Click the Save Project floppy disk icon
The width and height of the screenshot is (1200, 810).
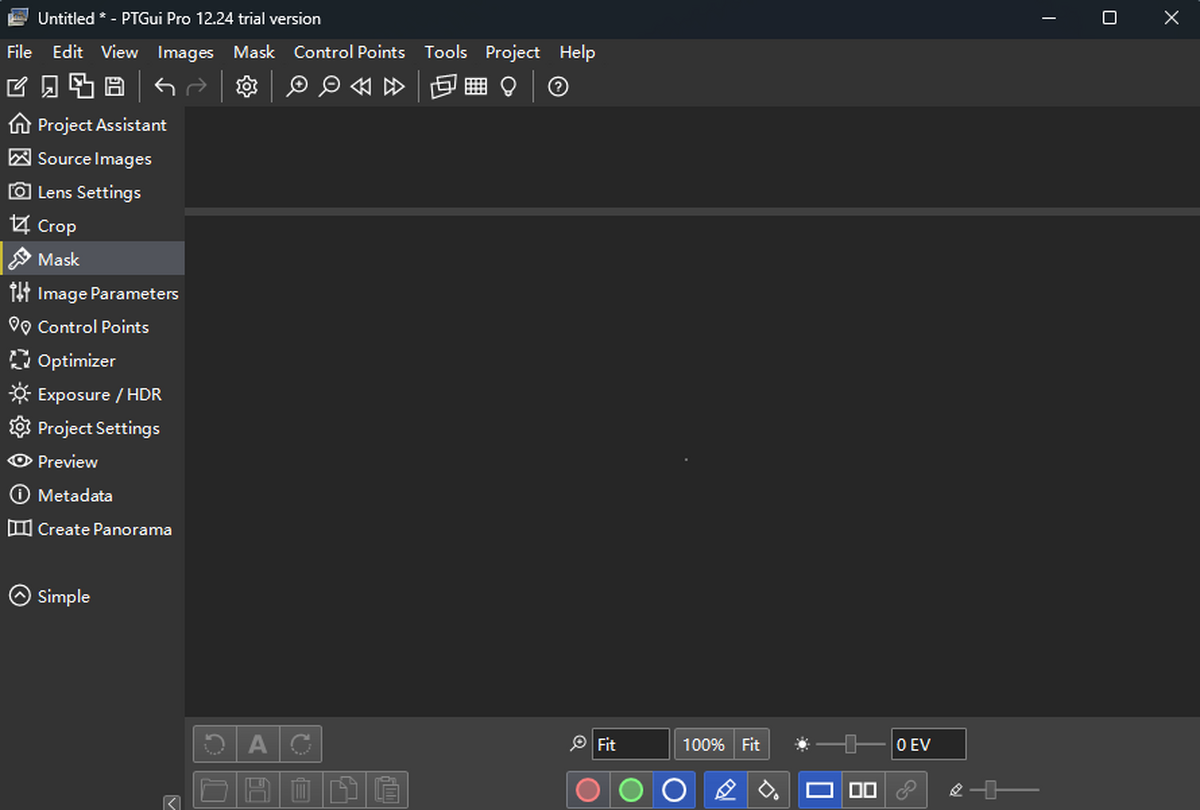coord(115,87)
